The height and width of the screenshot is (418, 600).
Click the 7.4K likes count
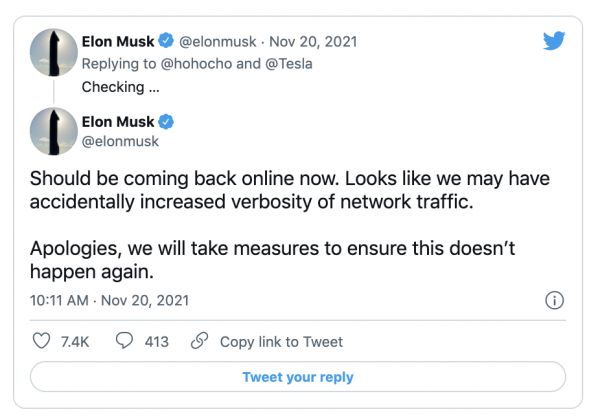click(x=75, y=341)
